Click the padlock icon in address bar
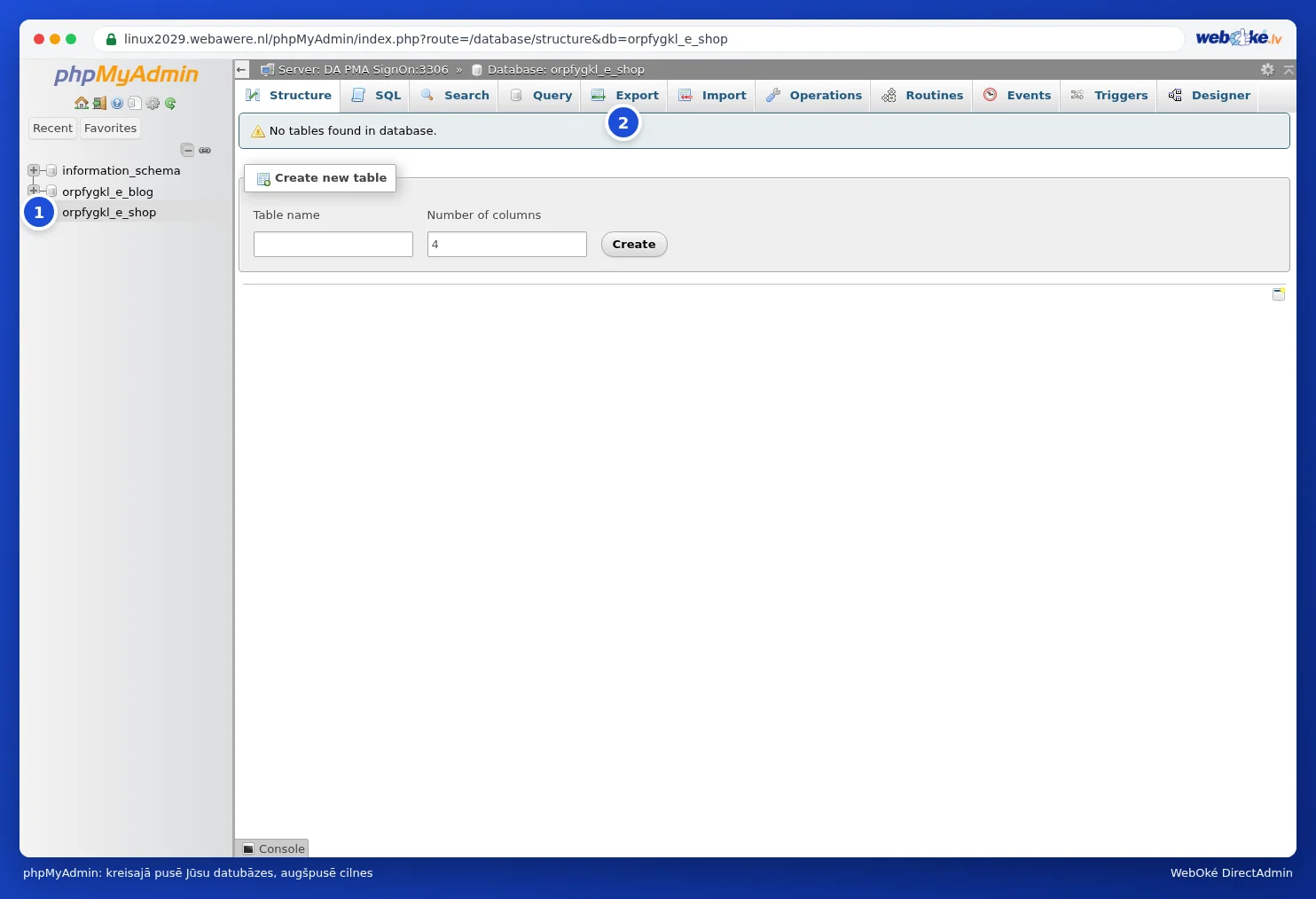This screenshot has height=899, width=1316. pos(111,39)
